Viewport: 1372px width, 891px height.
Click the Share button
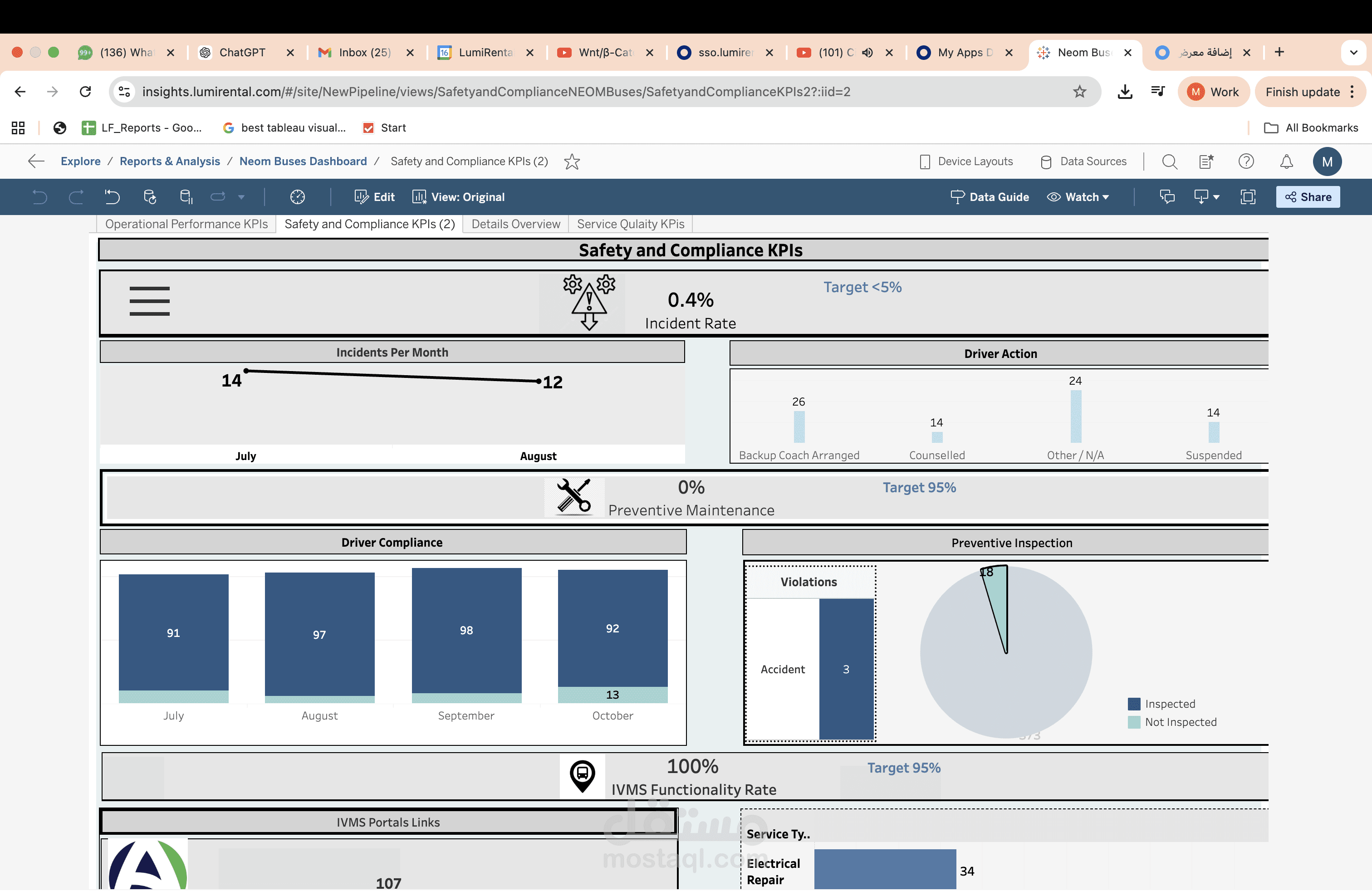[1308, 197]
